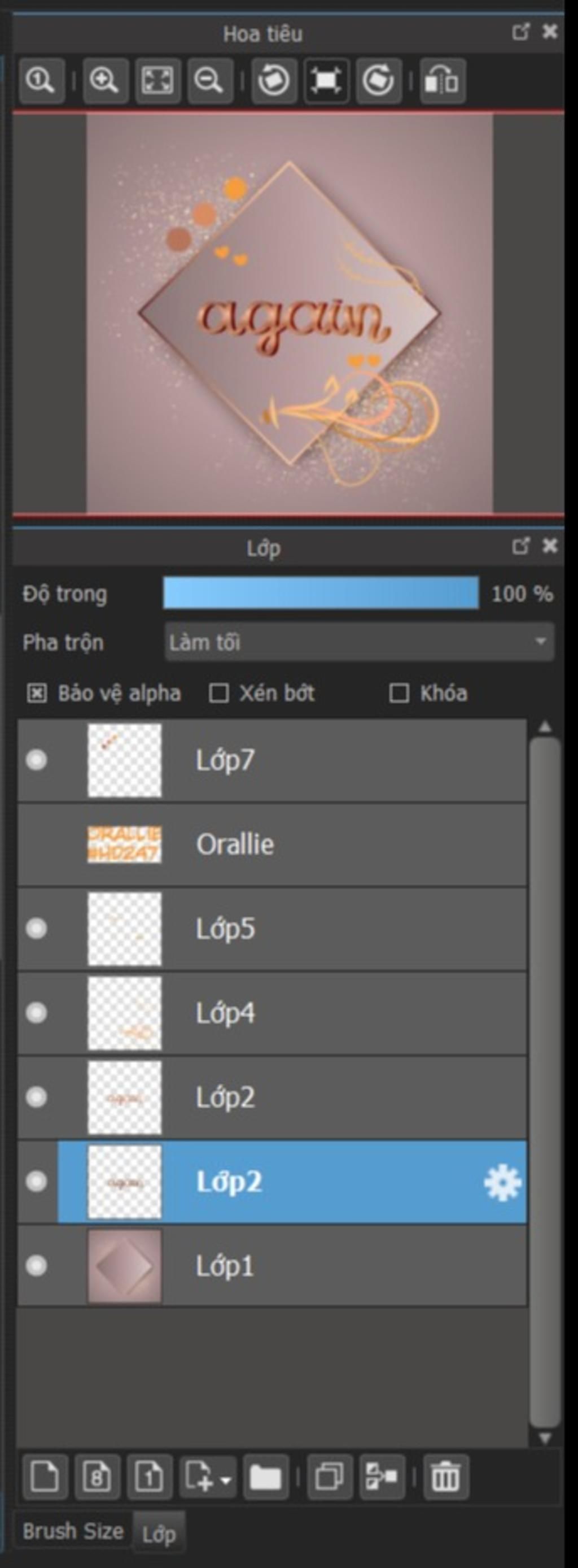Adjust the Độ trong opacity slider

321,593
